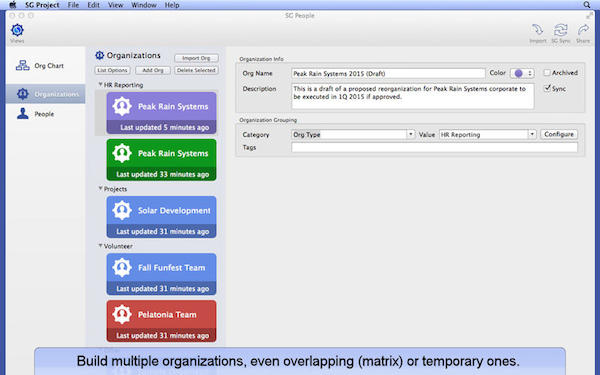
Task: Open the Color picker popup
Action: pos(522,73)
